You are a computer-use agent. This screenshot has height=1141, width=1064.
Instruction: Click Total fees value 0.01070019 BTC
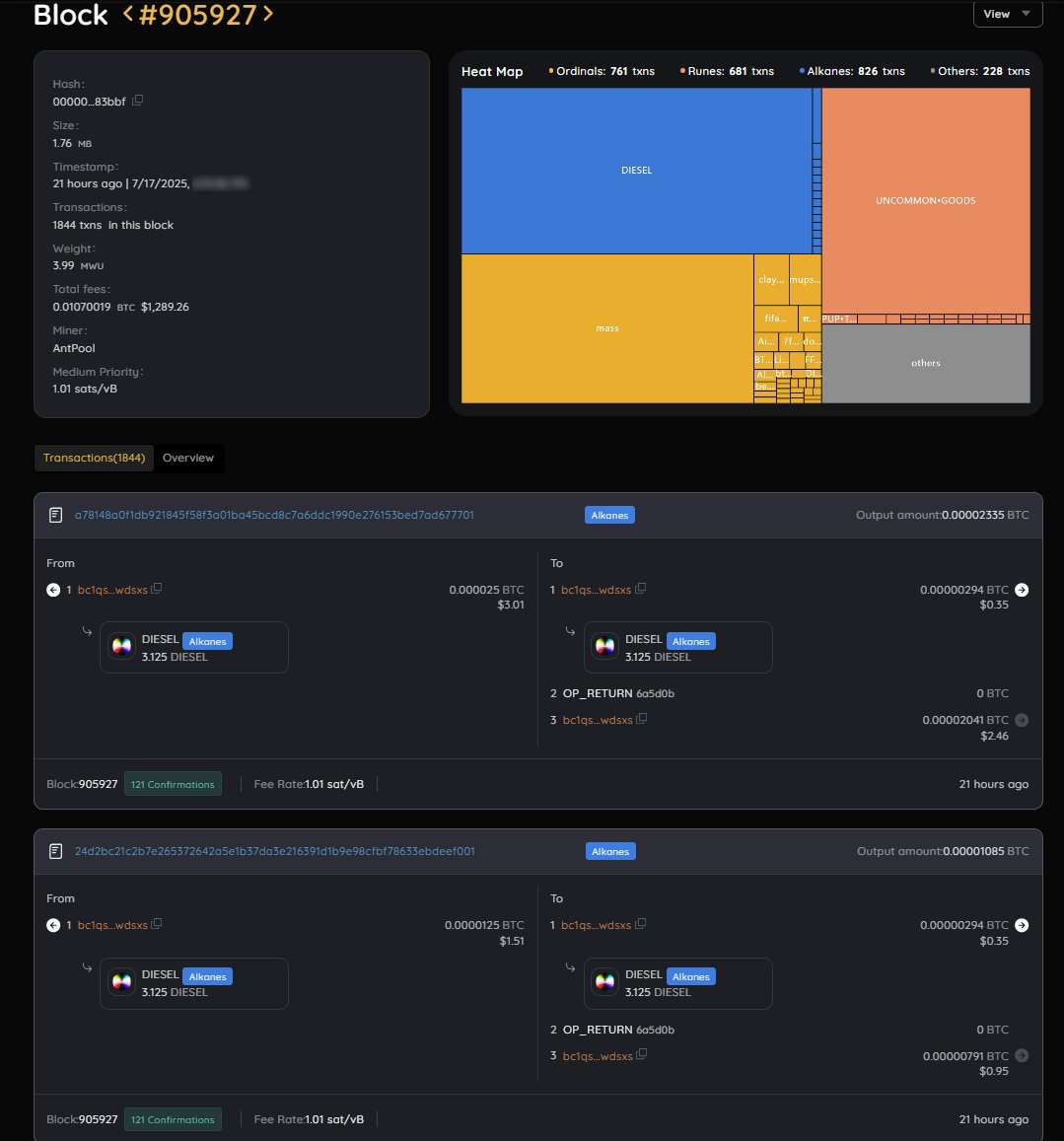[x=94, y=307]
